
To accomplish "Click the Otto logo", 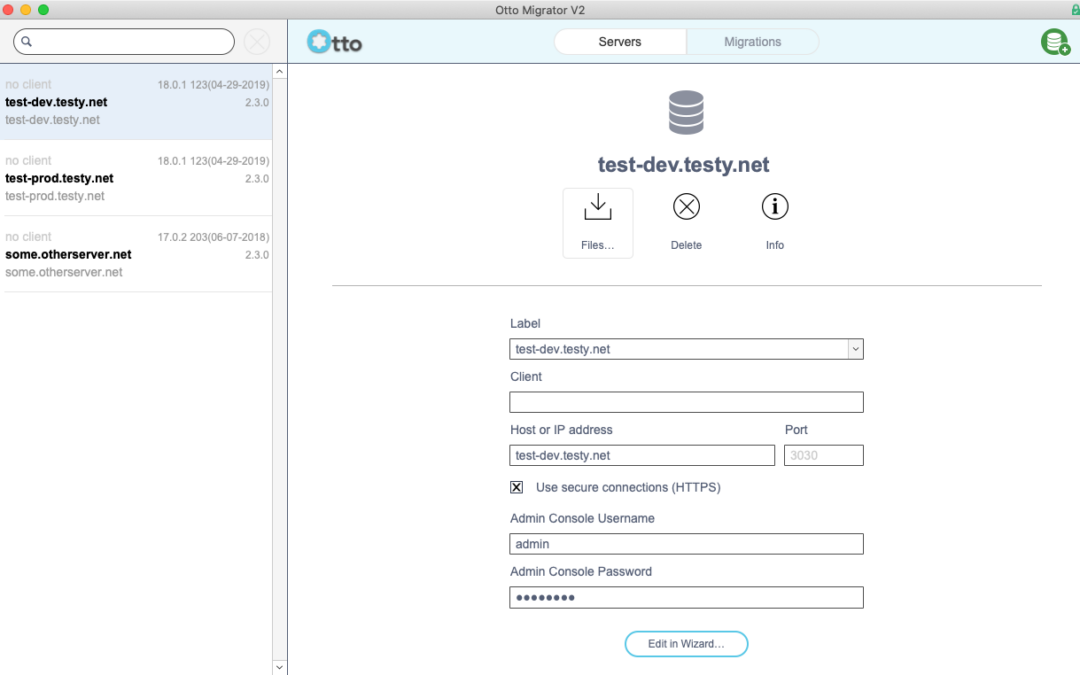I will [x=335, y=42].
